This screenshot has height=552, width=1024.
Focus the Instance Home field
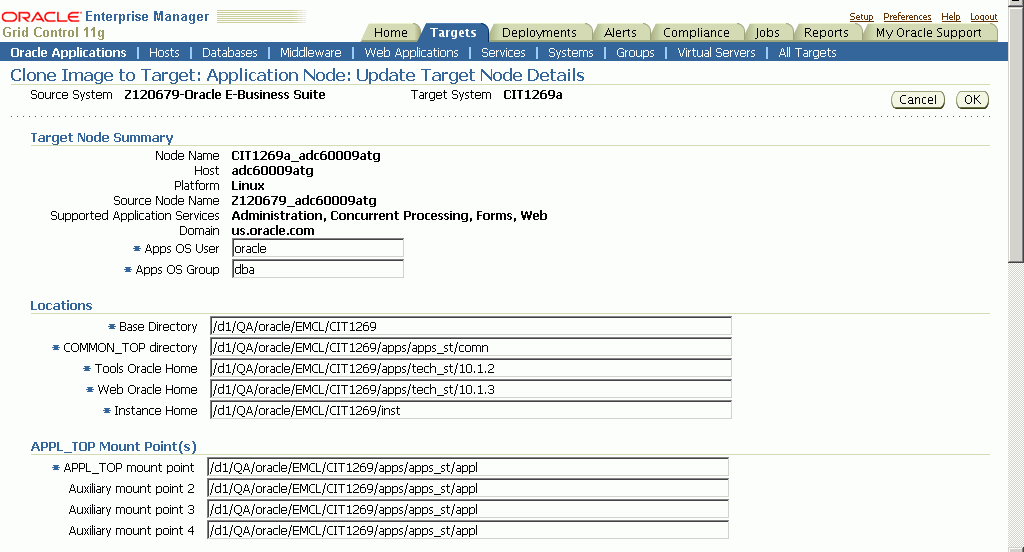coord(471,410)
